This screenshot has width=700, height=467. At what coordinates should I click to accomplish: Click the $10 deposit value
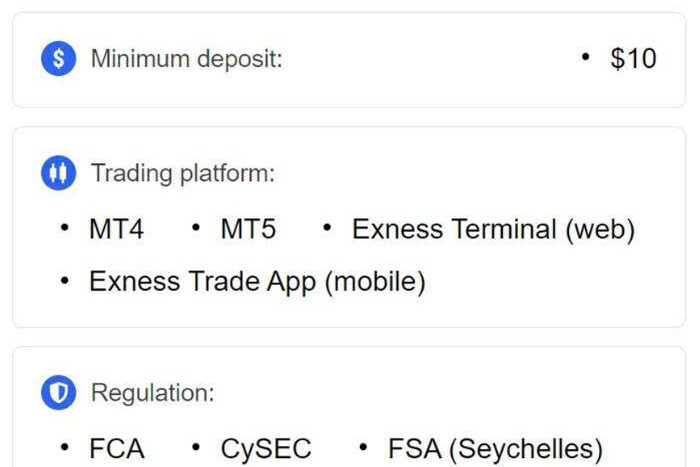click(x=633, y=58)
